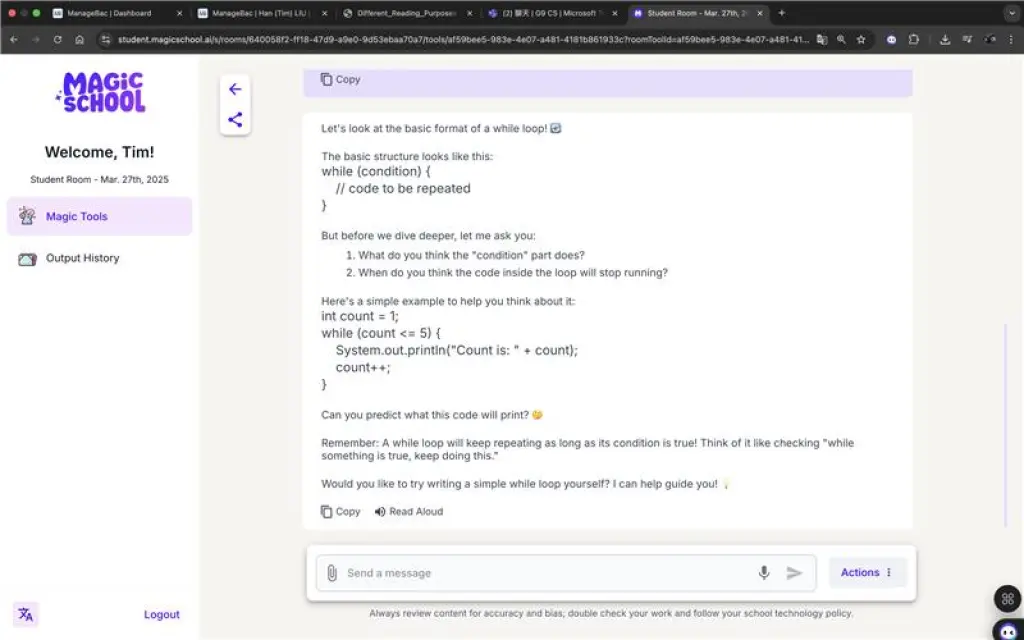1024x640 pixels.
Task: Bookmark page with star icon
Action: (861, 40)
